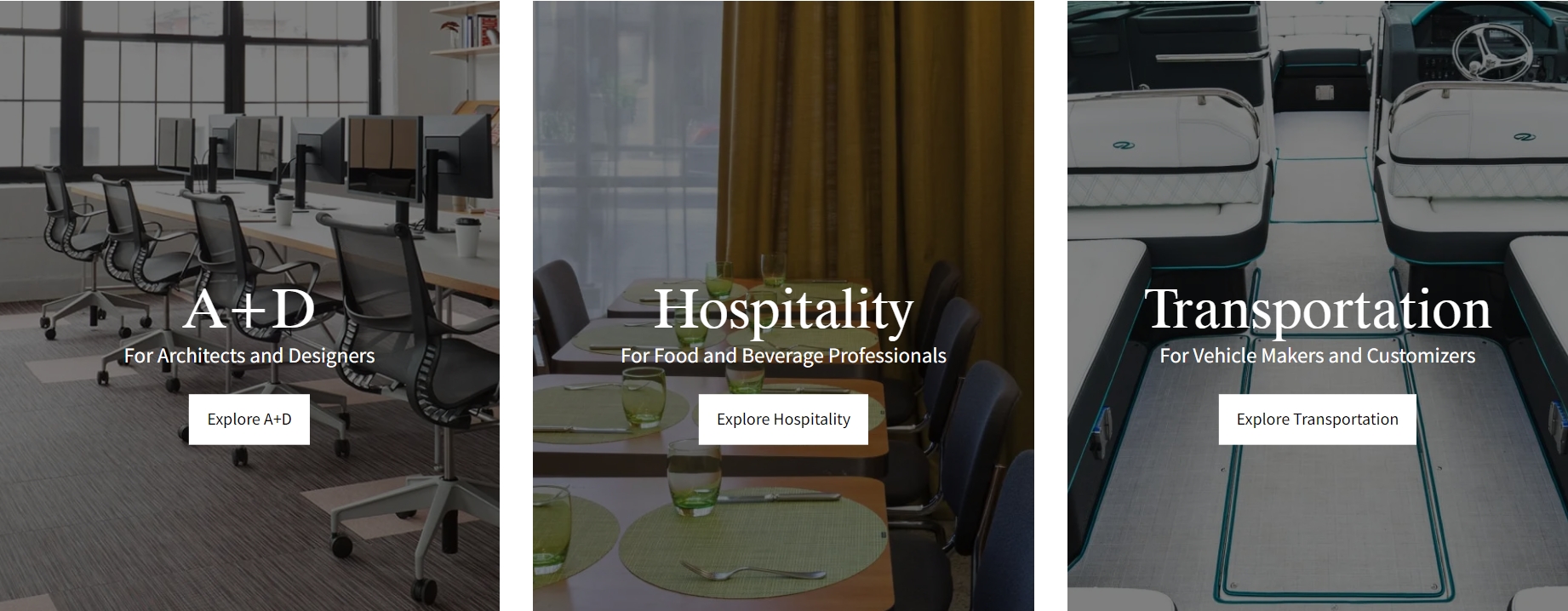Select 'For Vehicle Makers and Customizers' subtitle
Image resolution: width=1568 pixels, height=611 pixels.
click(1317, 356)
